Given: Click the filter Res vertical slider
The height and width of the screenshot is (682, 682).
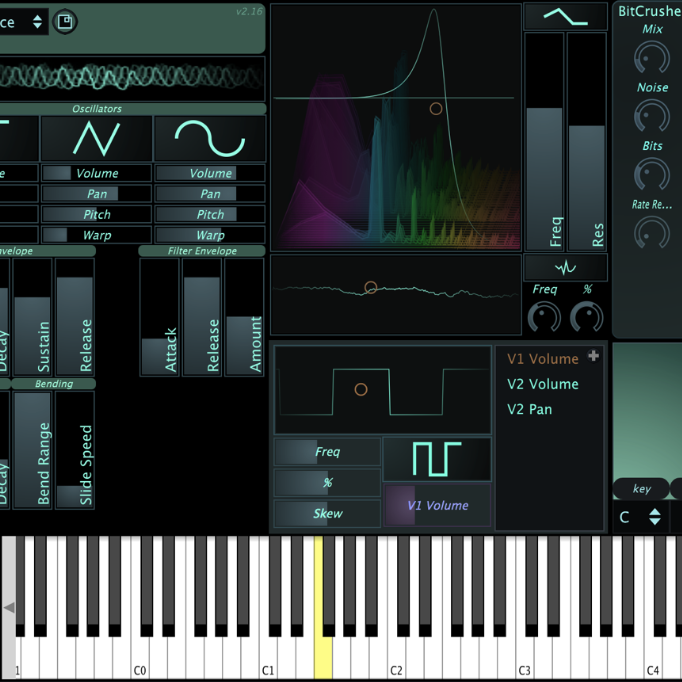Looking at the screenshot, I should (586, 141).
